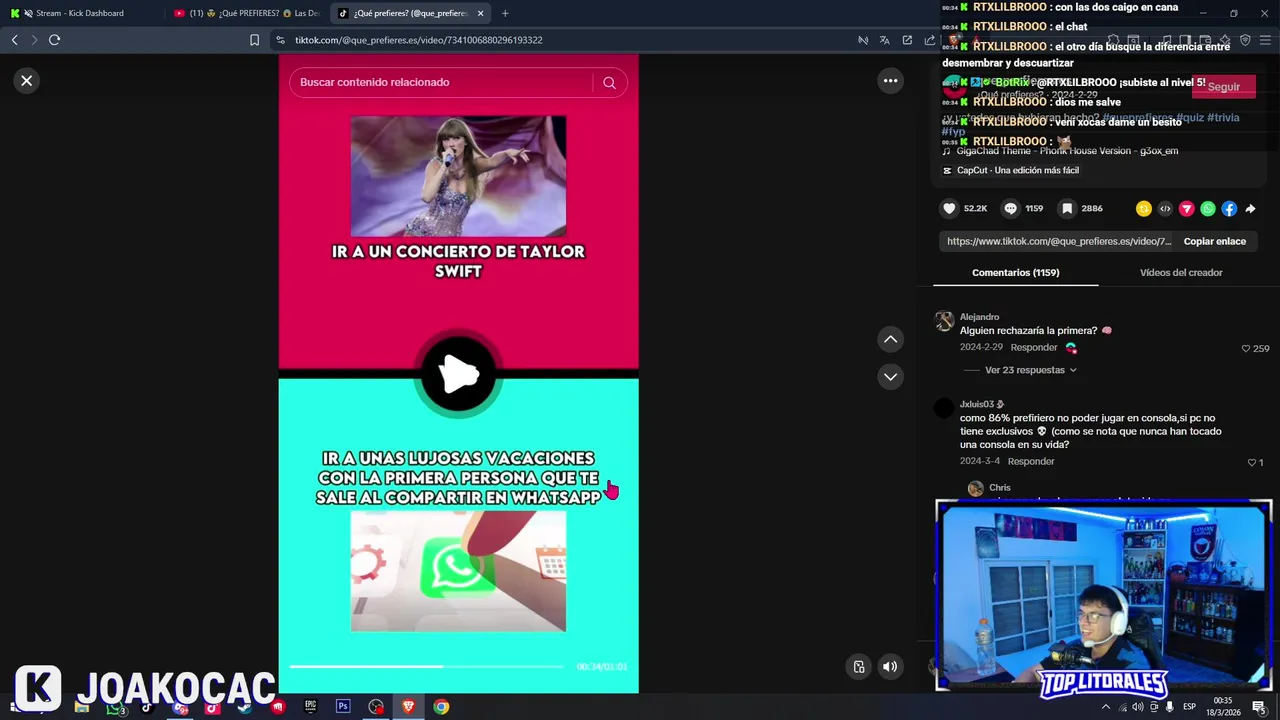Open the notification center in system tray

(1259, 707)
